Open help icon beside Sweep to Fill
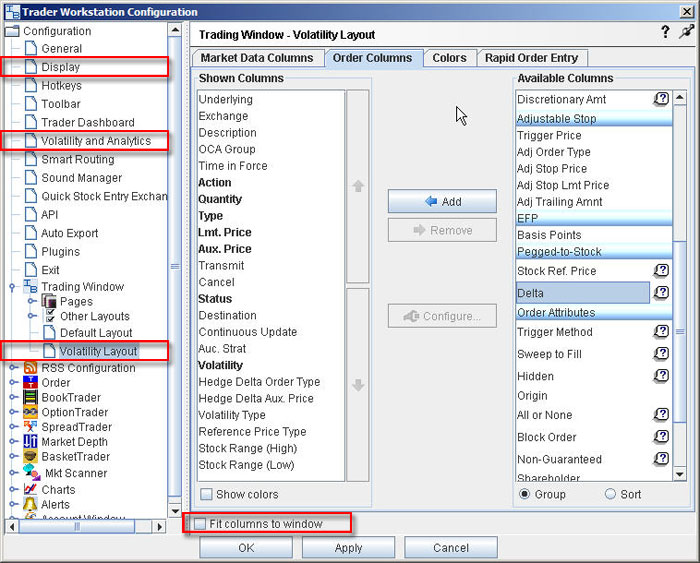Viewport: 700px width, 563px height. (x=661, y=354)
